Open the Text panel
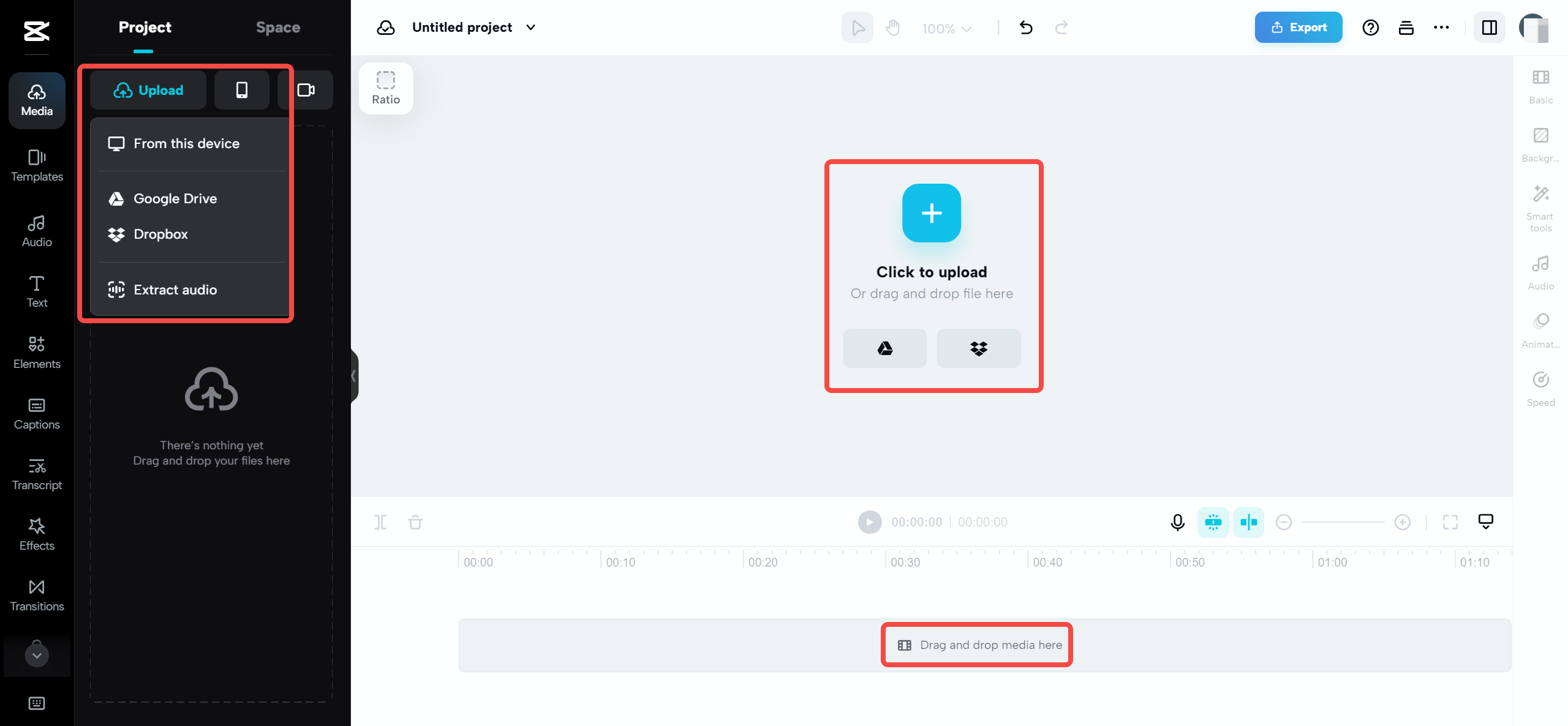 coord(36,291)
